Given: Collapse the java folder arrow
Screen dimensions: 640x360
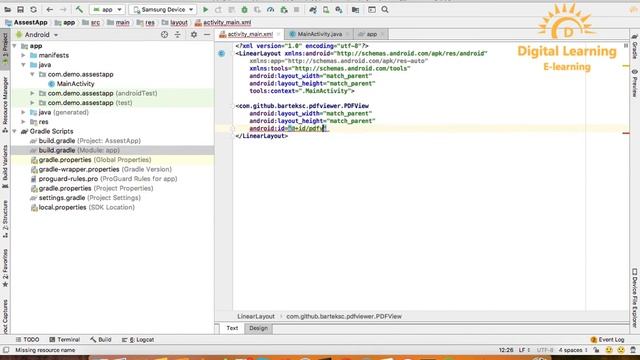Looking at the screenshot, I should [24, 65].
